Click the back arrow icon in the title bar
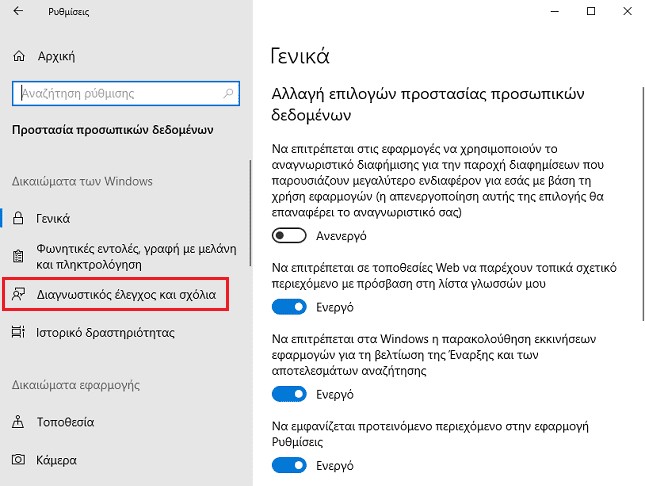Screen dimensions: 645x486 pos(18,11)
